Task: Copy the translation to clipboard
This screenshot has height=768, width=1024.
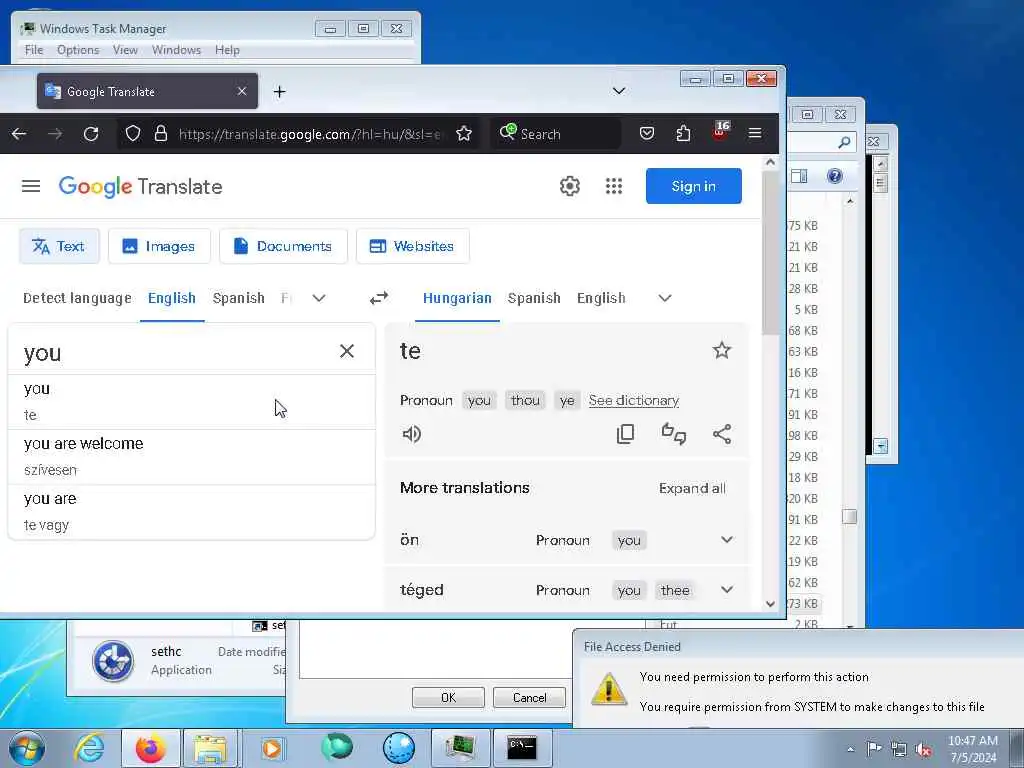Action: (625, 434)
